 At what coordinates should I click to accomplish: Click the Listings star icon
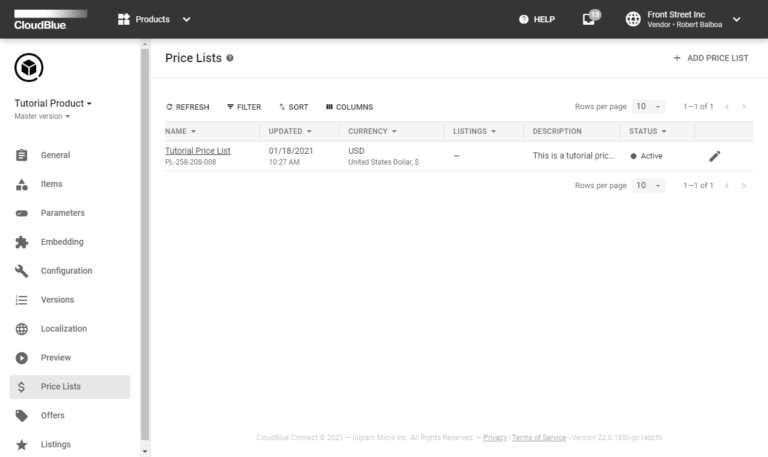pos(22,445)
